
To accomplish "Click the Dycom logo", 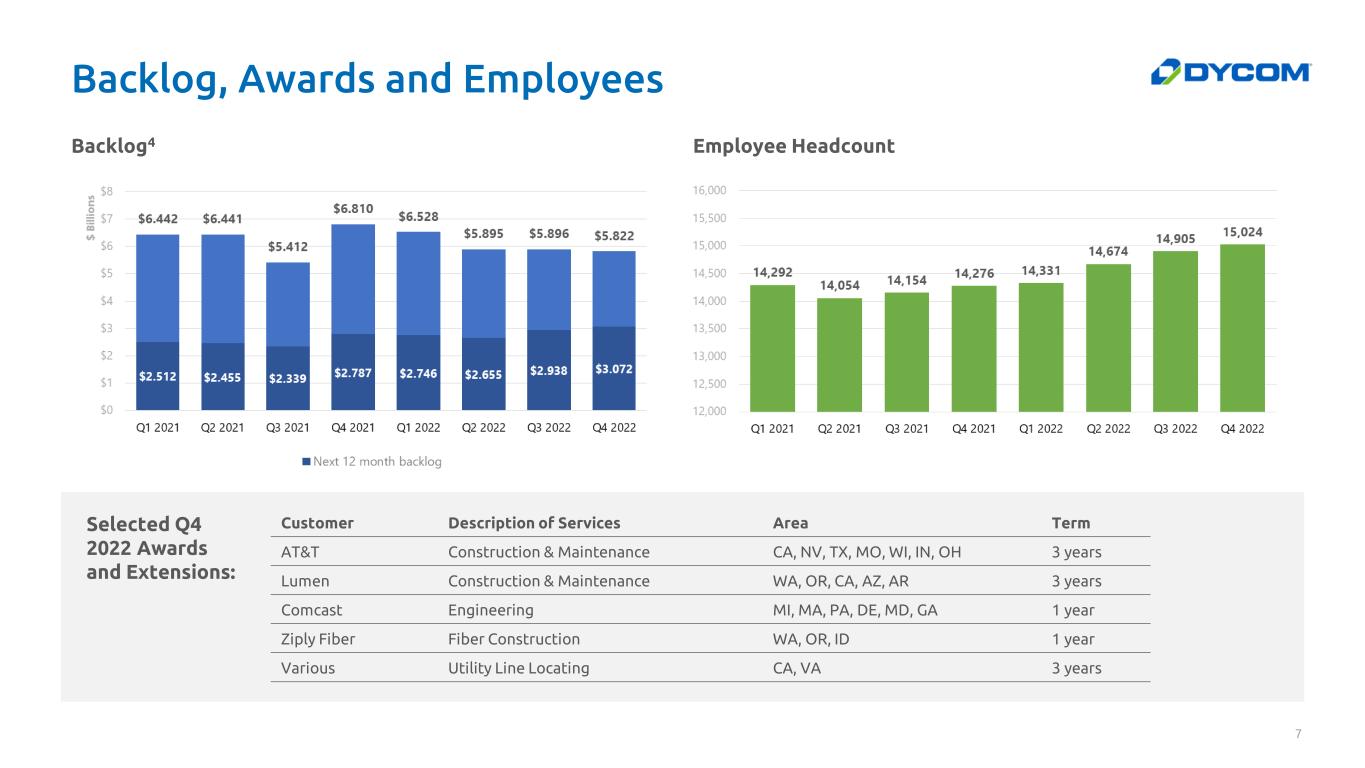I will pyautogui.click(x=1230, y=73).
